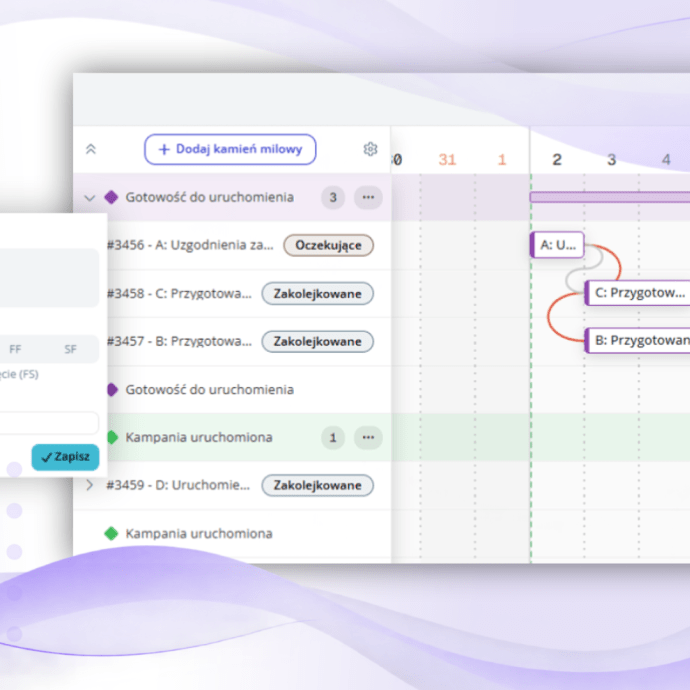Viewport: 690px width, 690px height.
Task: Click the C: Przygotow... Gantt bar
Action: pos(637,293)
